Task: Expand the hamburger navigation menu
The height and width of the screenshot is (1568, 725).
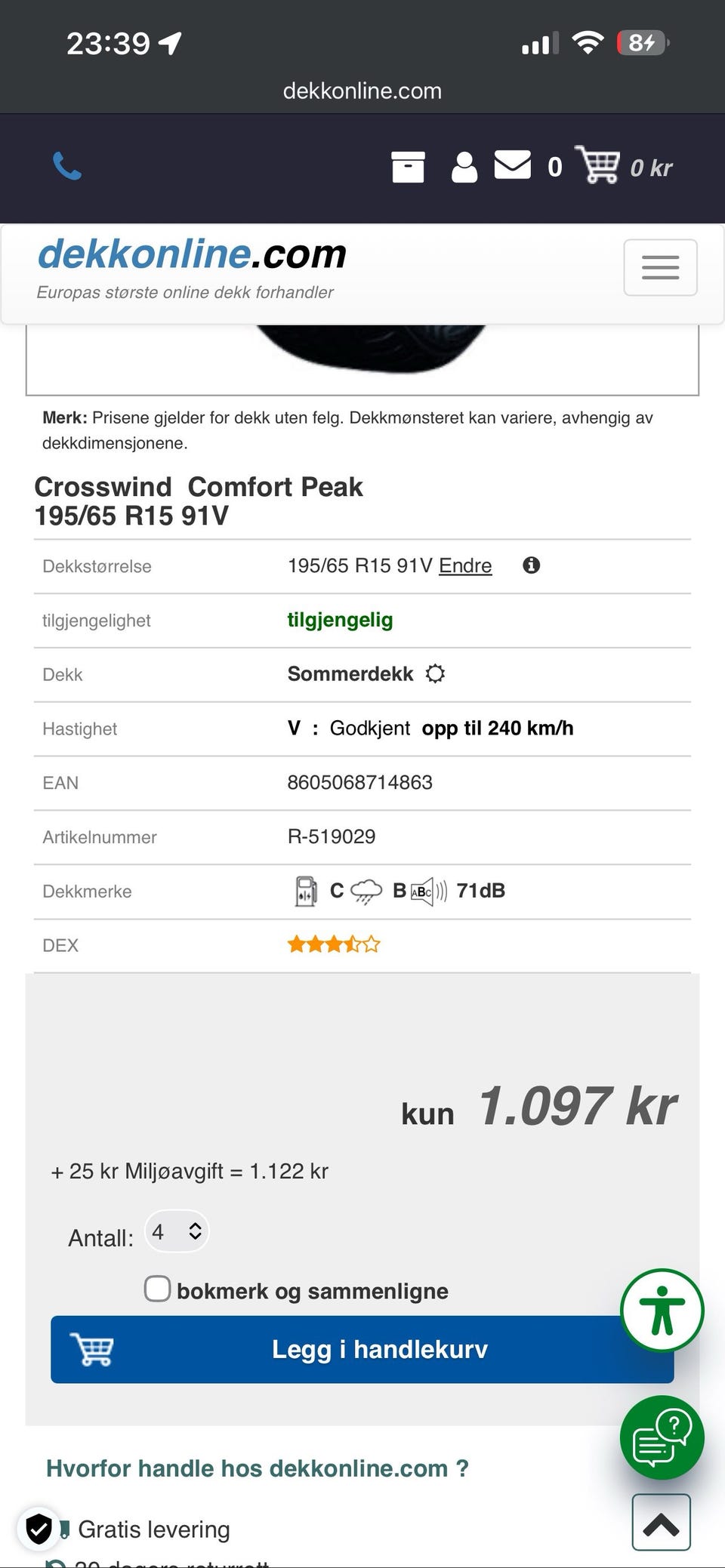Action: [x=660, y=267]
